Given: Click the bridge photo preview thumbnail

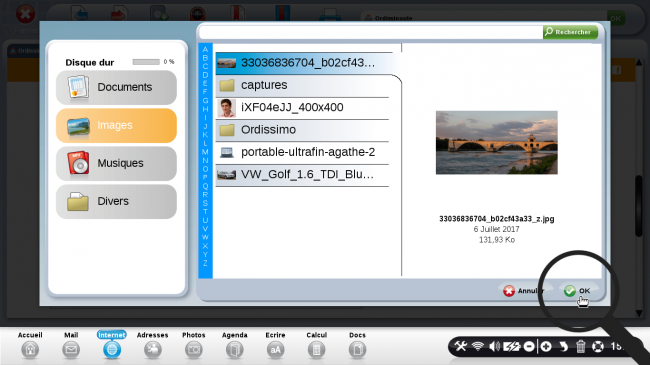Looking at the screenshot, I should [x=497, y=142].
